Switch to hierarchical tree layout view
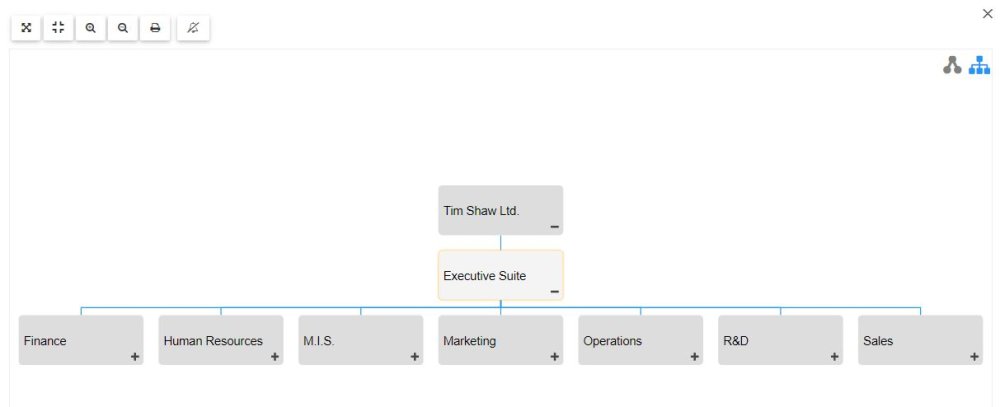Image resolution: width=1000 pixels, height=407 pixels. 979,66
